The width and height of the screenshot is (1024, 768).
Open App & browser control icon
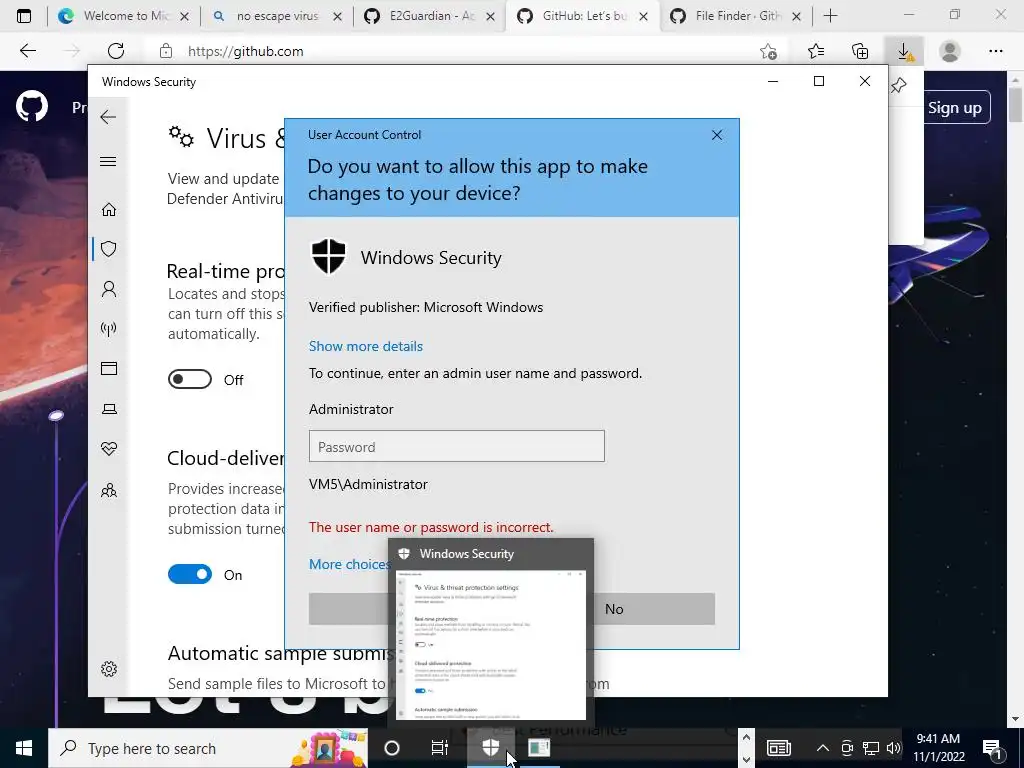[x=109, y=369]
